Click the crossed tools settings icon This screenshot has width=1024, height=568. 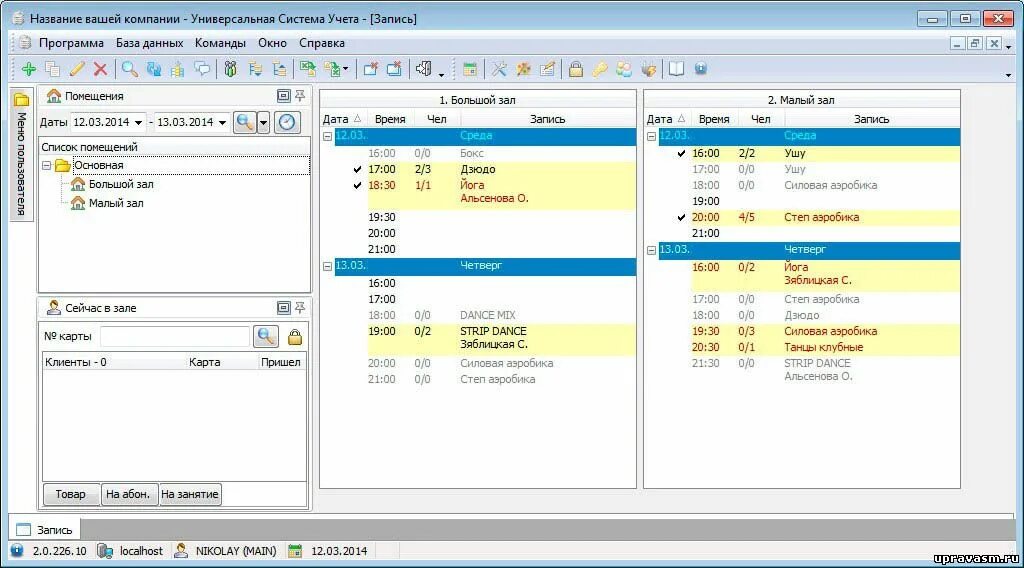(500, 69)
